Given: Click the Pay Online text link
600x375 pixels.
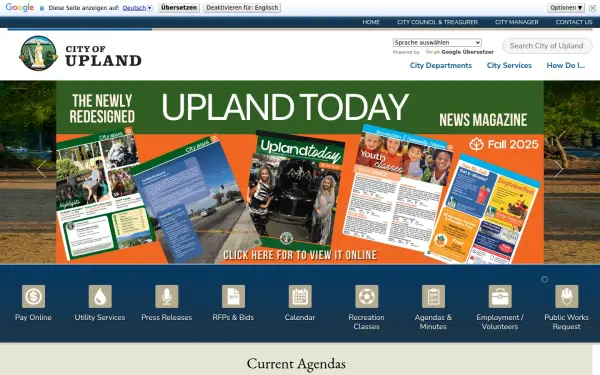Looking at the screenshot, I should pos(33,317).
